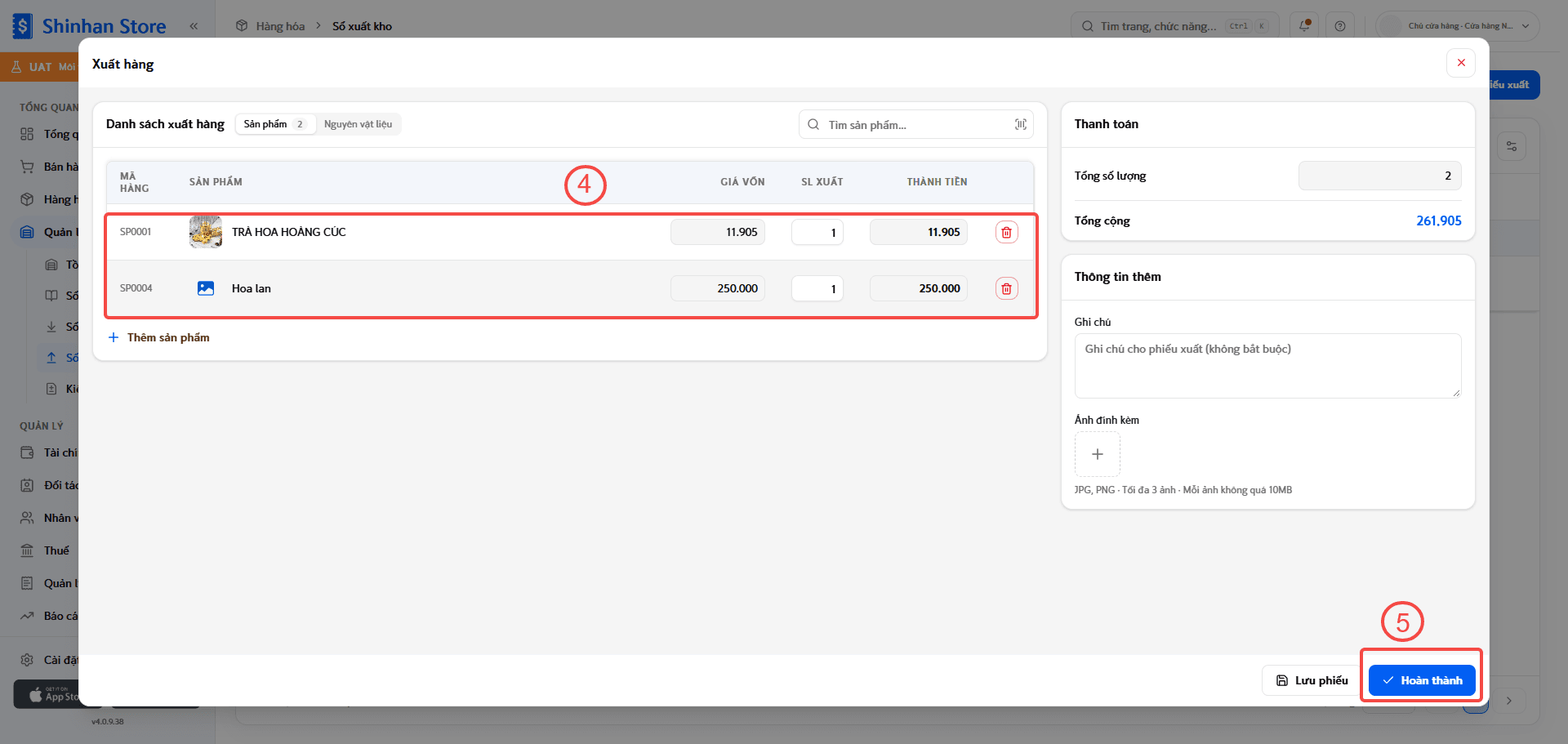Edit SL xuất quantity for Hoa lan
This screenshot has width=1568, height=744.
click(817, 288)
